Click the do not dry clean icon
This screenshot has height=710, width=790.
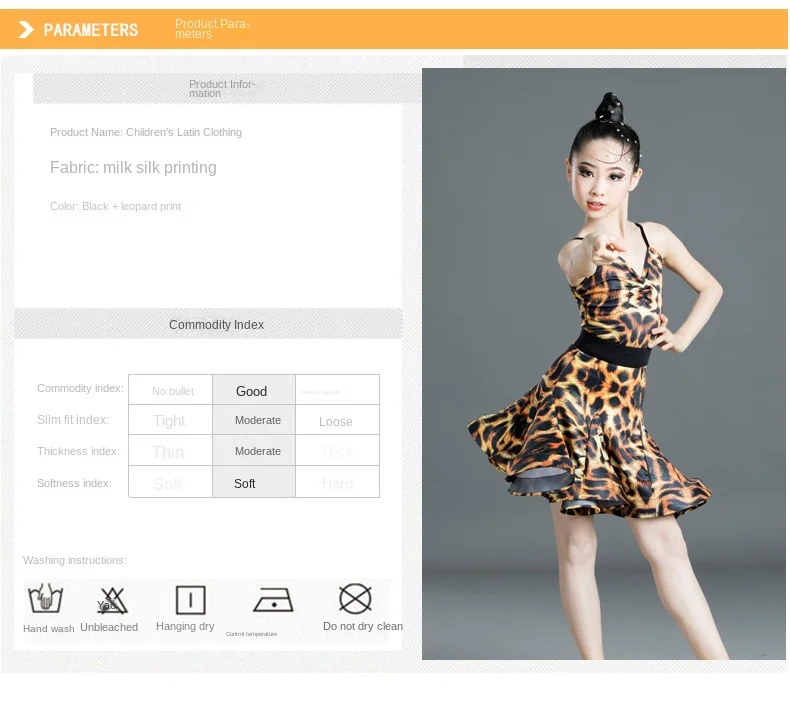click(x=355, y=599)
